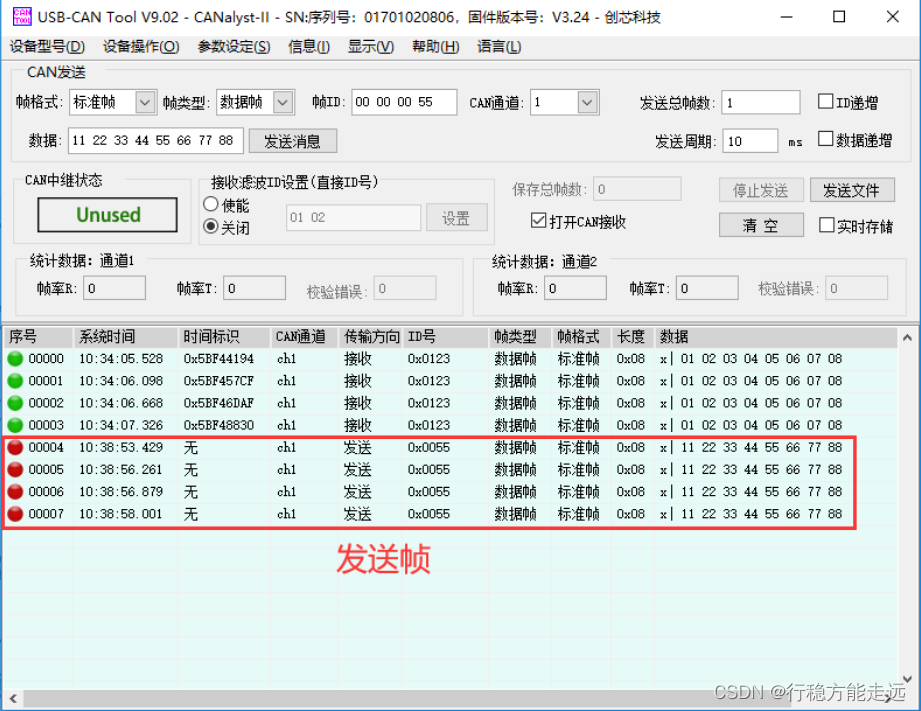Click the 系统时间 column header
Screen dimensions: 921x711
(x=125, y=337)
